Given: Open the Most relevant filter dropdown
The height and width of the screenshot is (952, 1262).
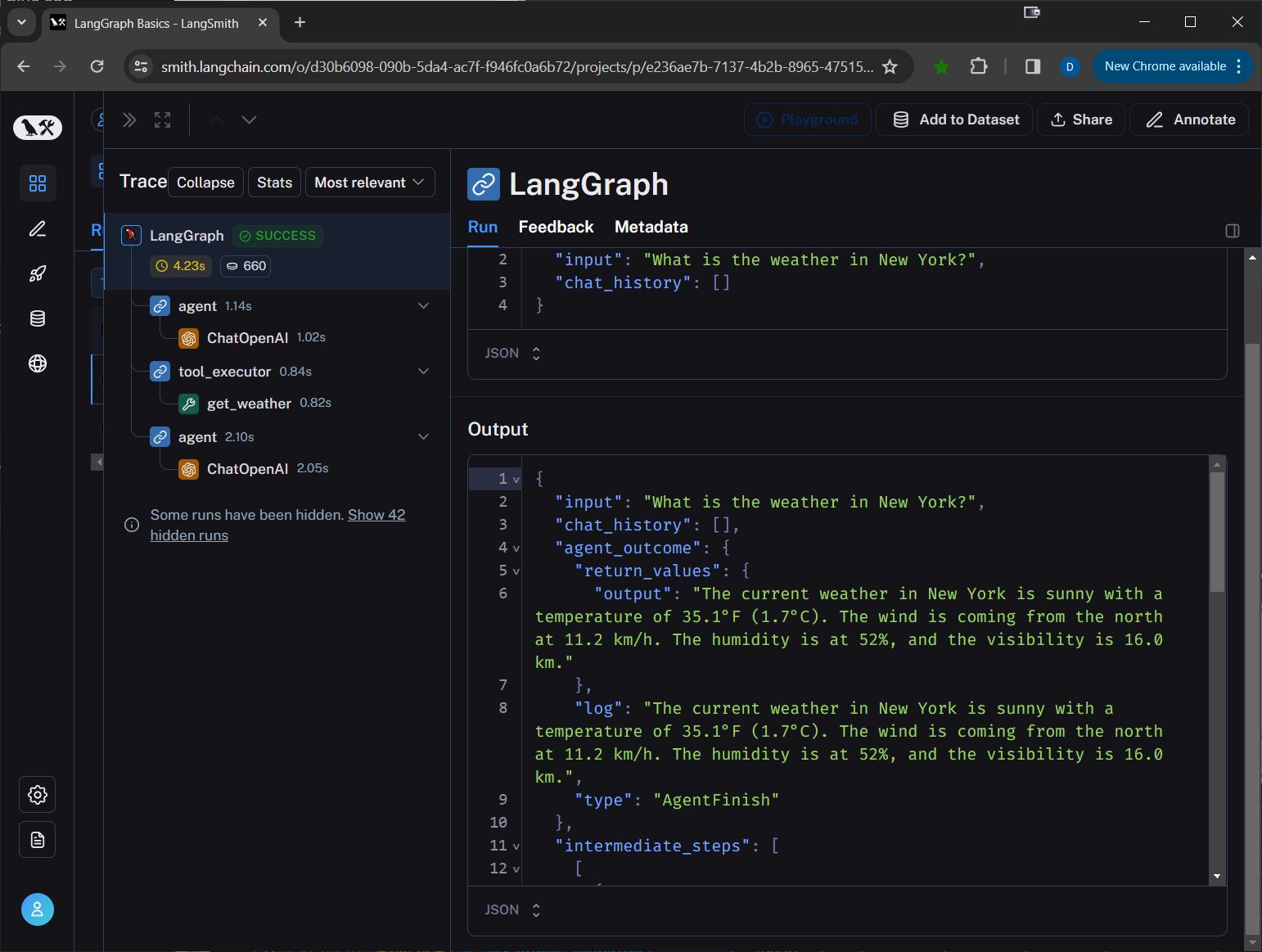Looking at the screenshot, I should (369, 183).
